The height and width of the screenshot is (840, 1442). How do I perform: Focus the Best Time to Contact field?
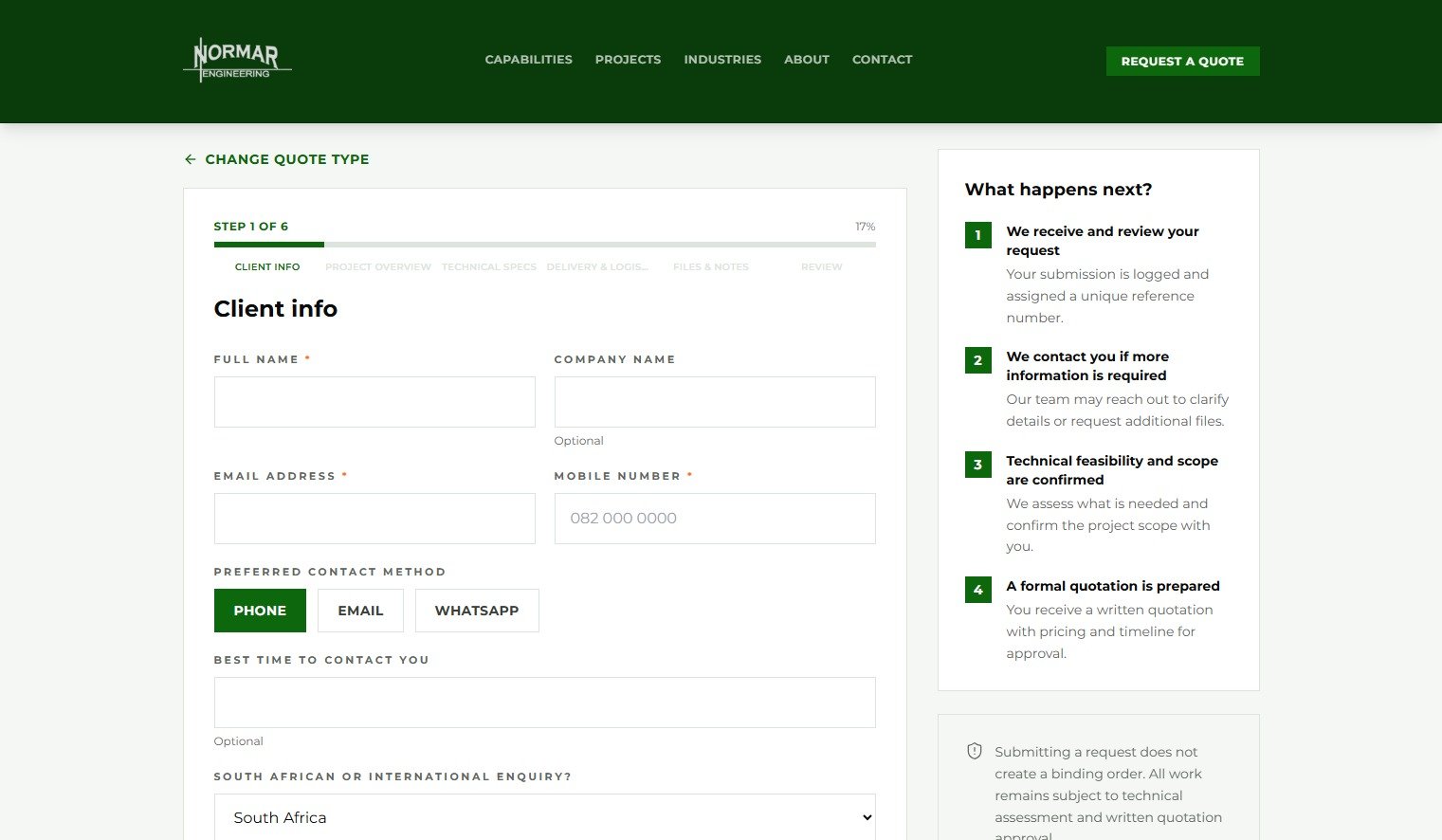click(545, 703)
